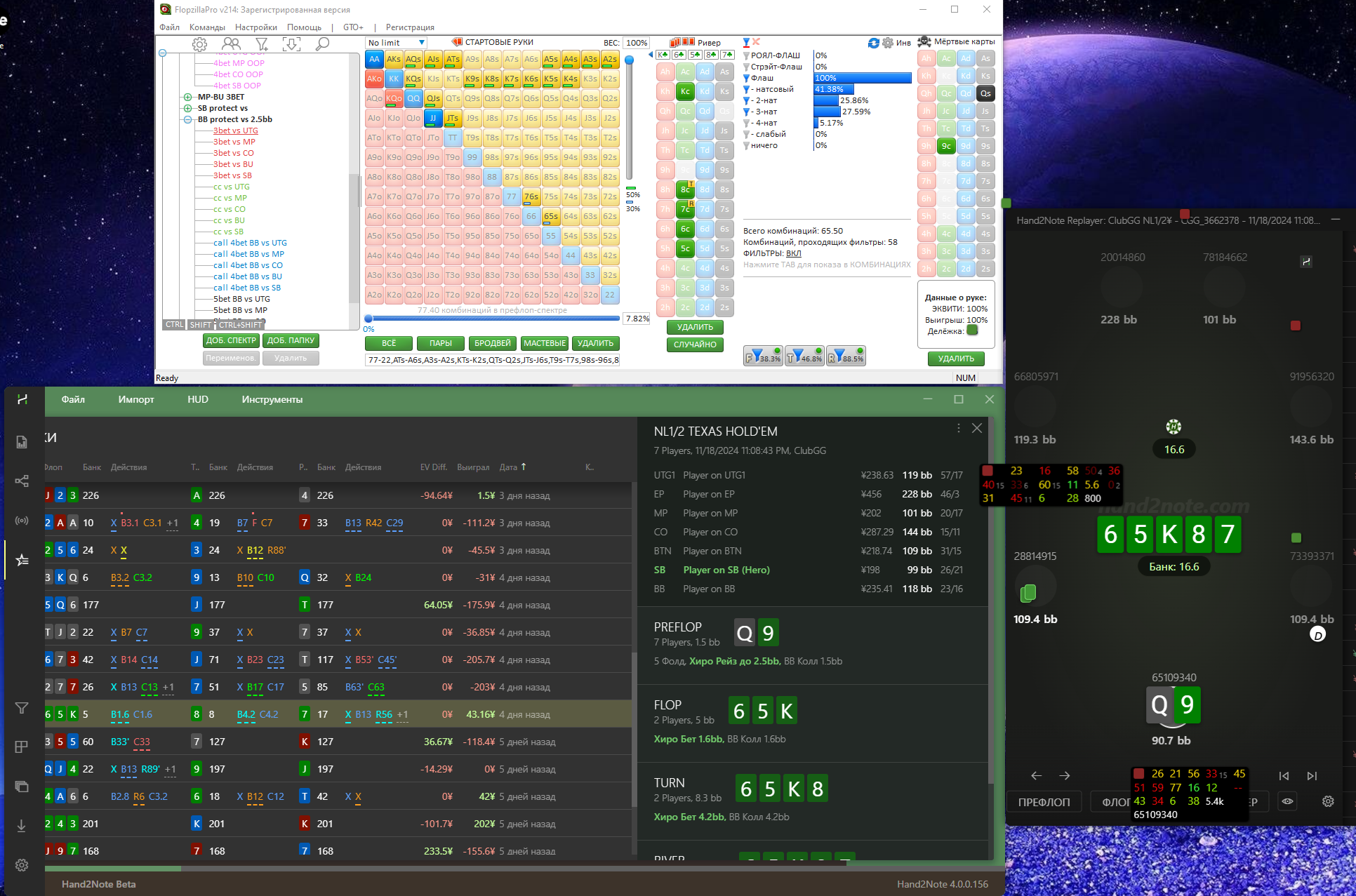Close the hand details panel with X
Screen dimensions: 1356x896
click(x=977, y=428)
